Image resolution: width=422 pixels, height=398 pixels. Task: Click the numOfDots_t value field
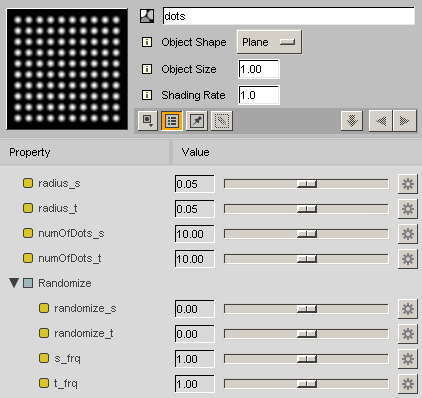coord(195,259)
